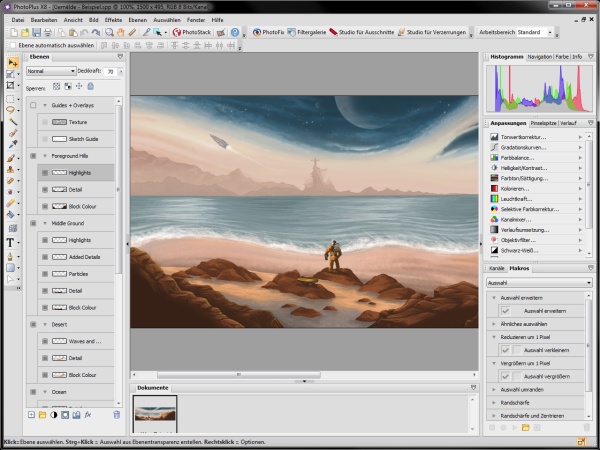The height and width of the screenshot is (450, 600).
Task: Click the blue Help icon
Action: pyautogui.click(x=235, y=33)
